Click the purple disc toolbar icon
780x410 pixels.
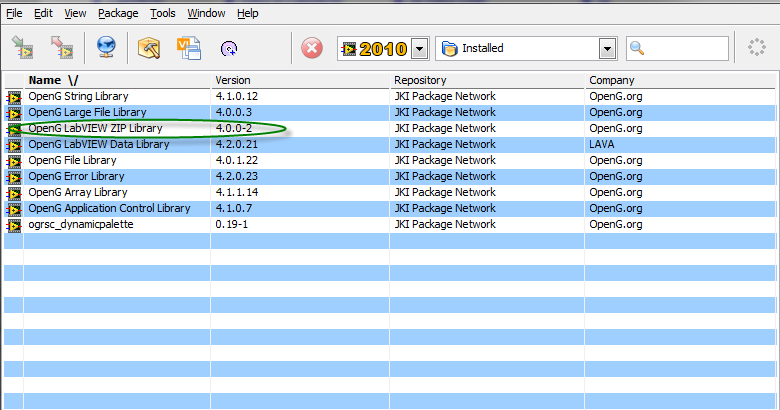229,49
